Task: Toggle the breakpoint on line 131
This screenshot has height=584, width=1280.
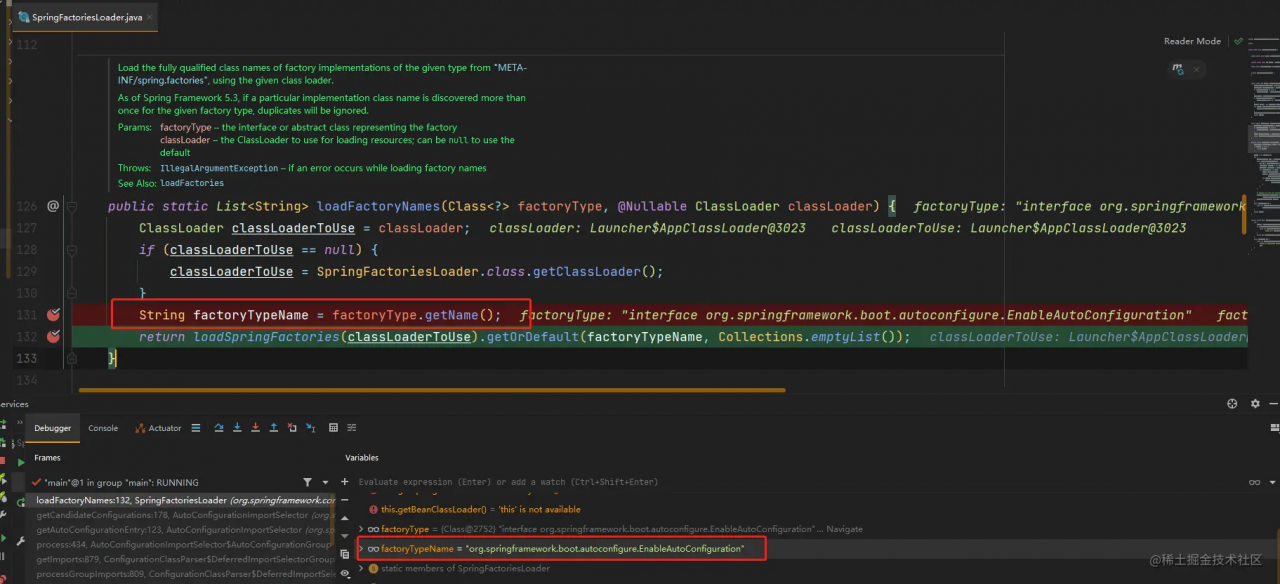Action: click(54, 315)
